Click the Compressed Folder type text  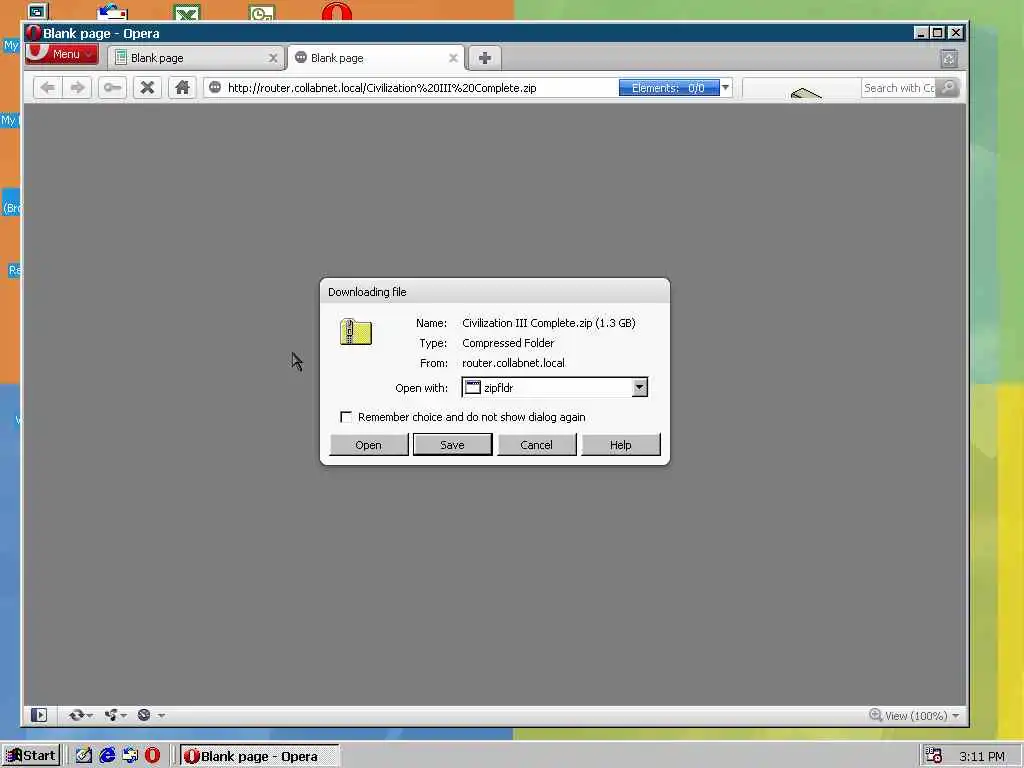(x=508, y=343)
